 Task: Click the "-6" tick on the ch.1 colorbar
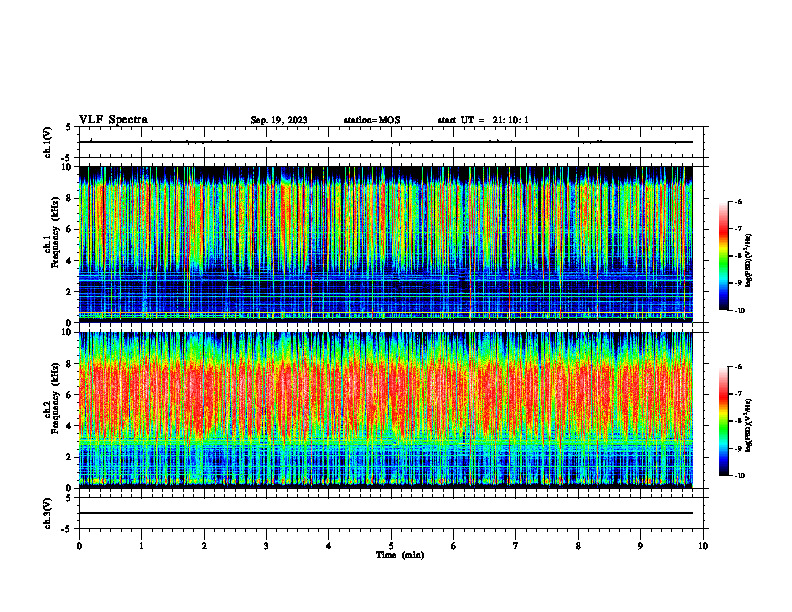click(738, 202)
